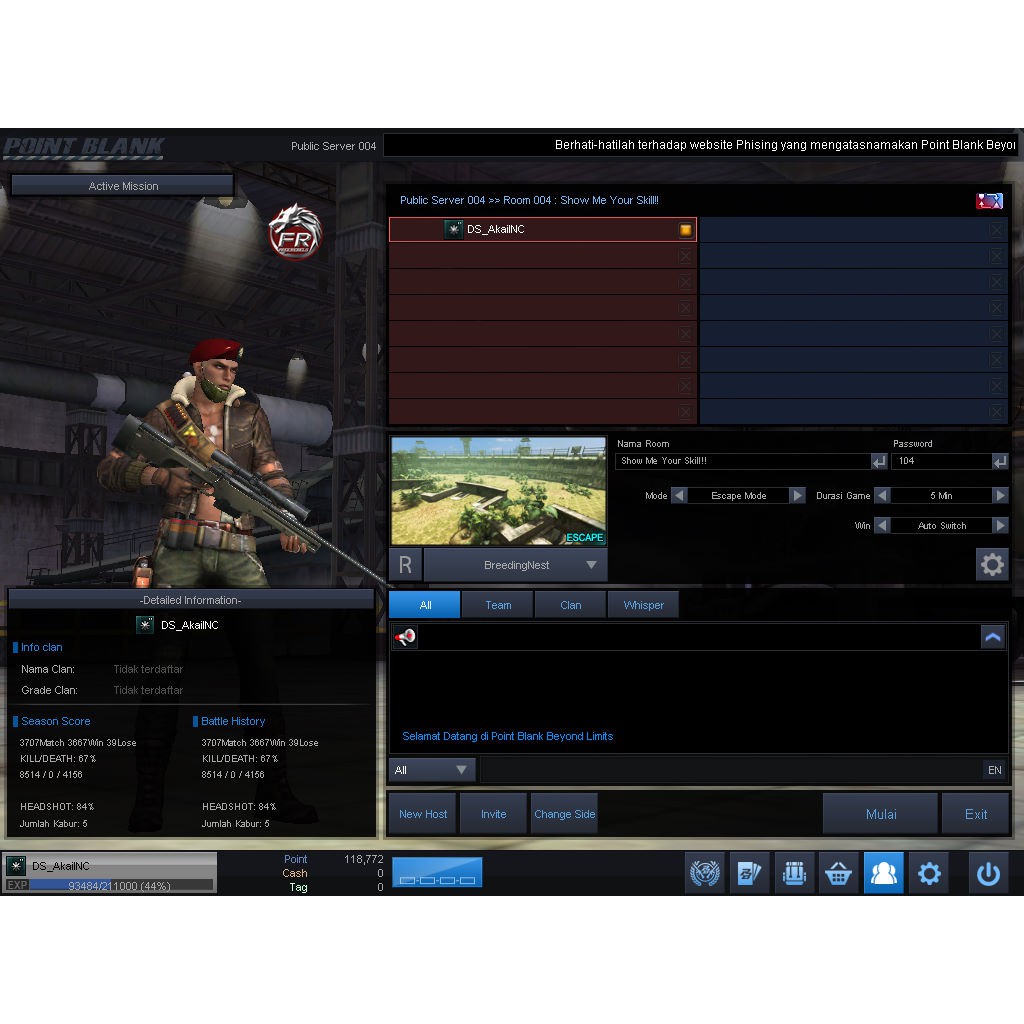Click the mission card icon in the bottom toolbar
This screenshot has width=1024, height=1024.
click(750, 872)
